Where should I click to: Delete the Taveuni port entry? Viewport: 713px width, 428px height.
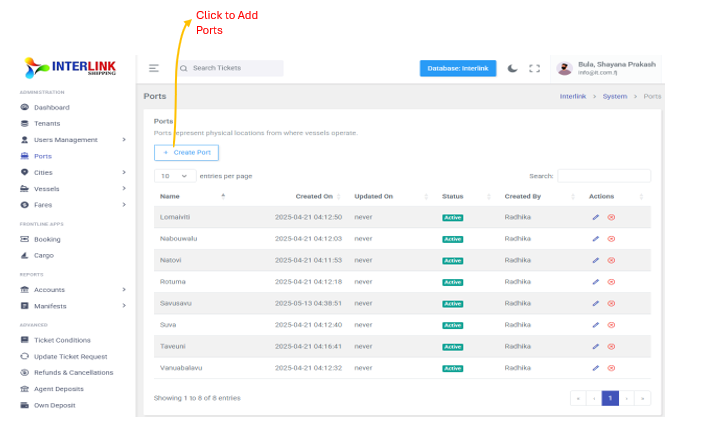point(611,347)
